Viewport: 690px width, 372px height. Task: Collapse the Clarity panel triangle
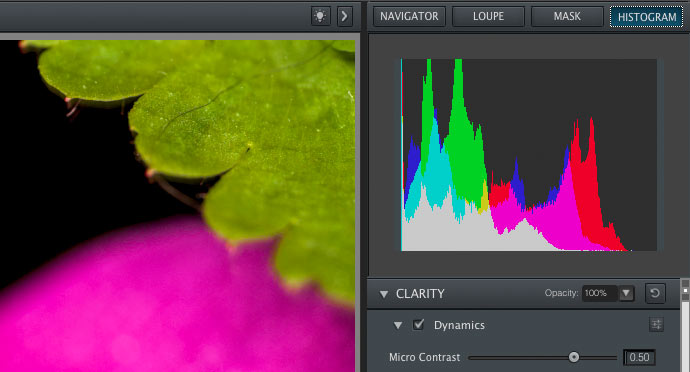tap(384, 294)
